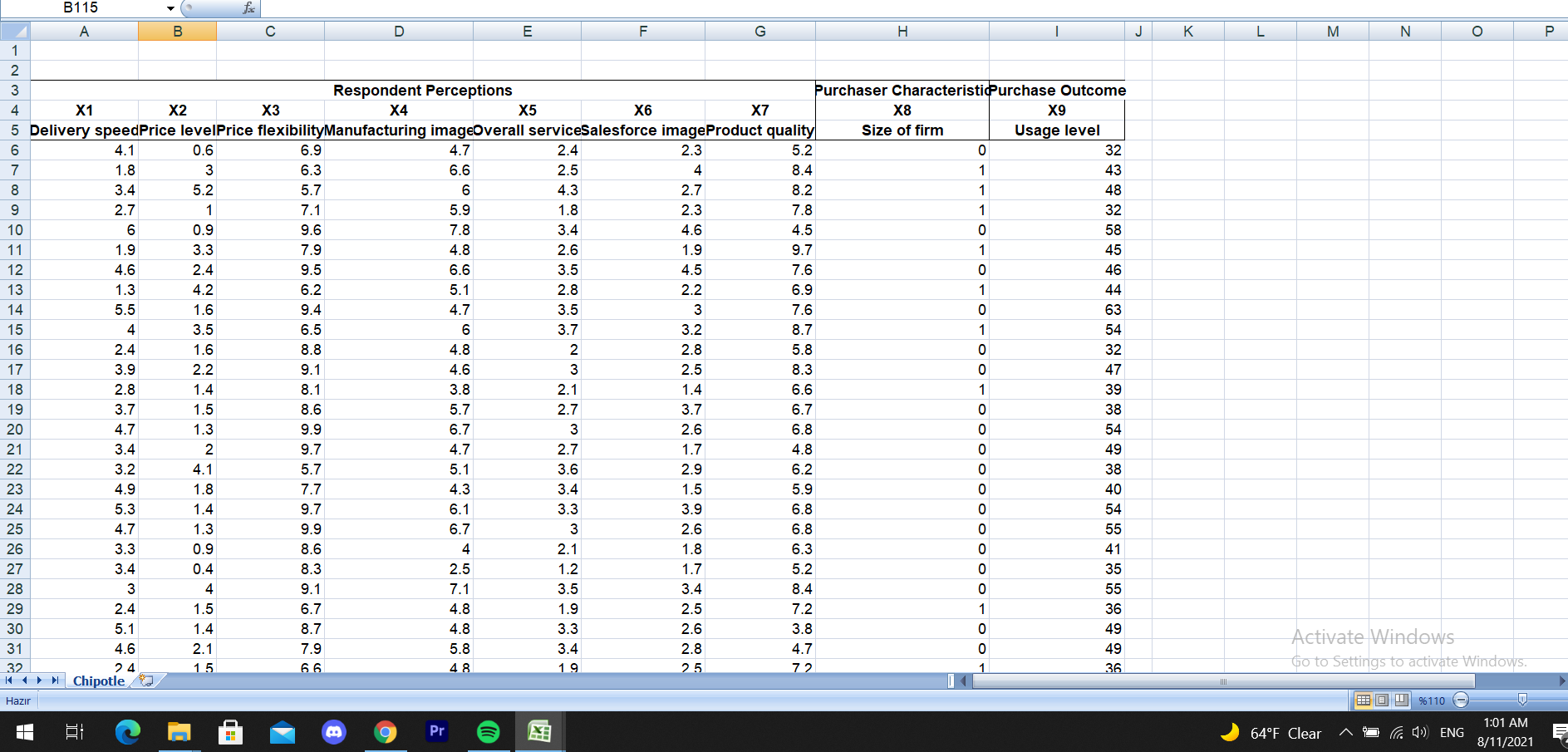Select column header G
This screenshot has height=752, width=1568.
pos(759,31)
